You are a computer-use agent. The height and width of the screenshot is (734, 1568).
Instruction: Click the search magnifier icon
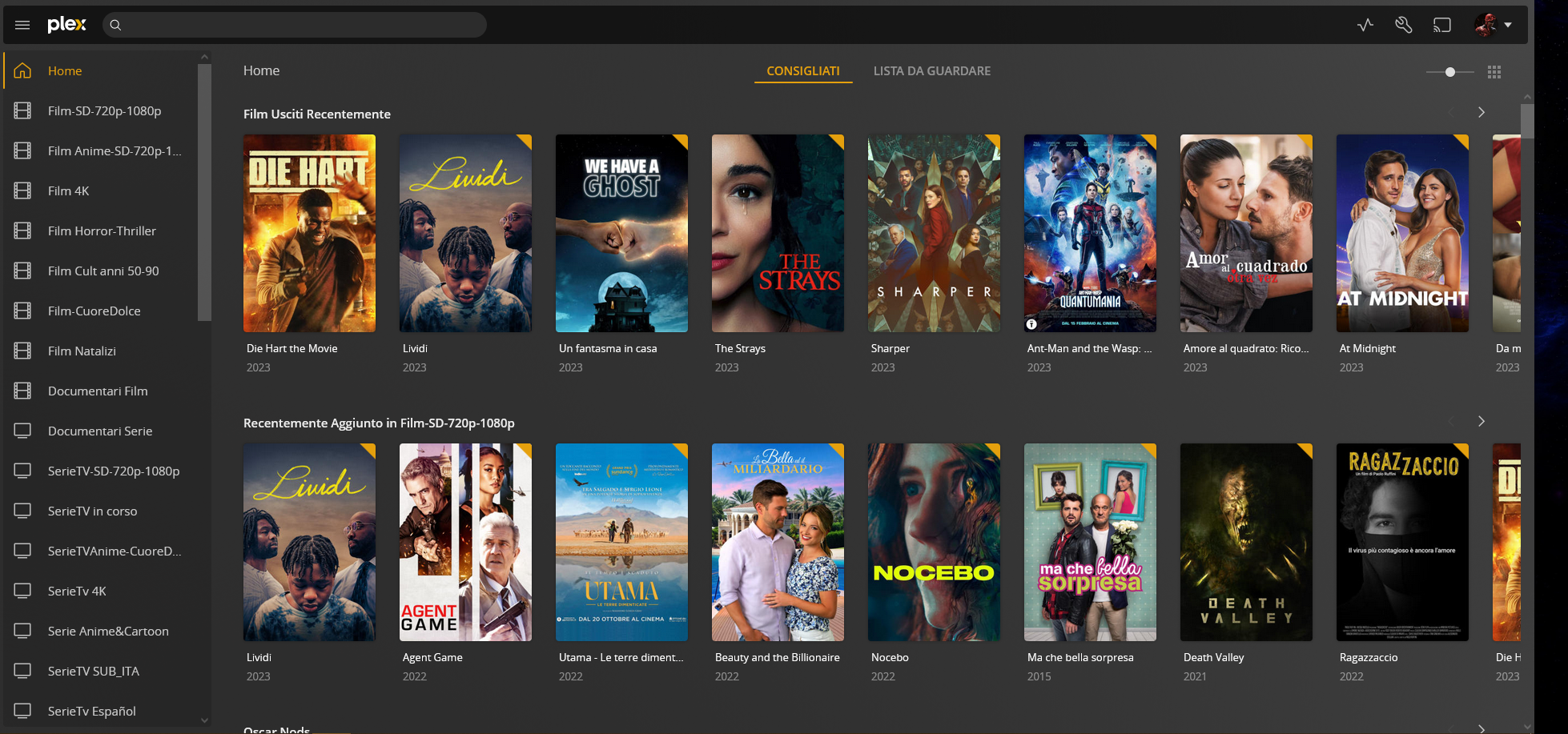coord(115,25)
